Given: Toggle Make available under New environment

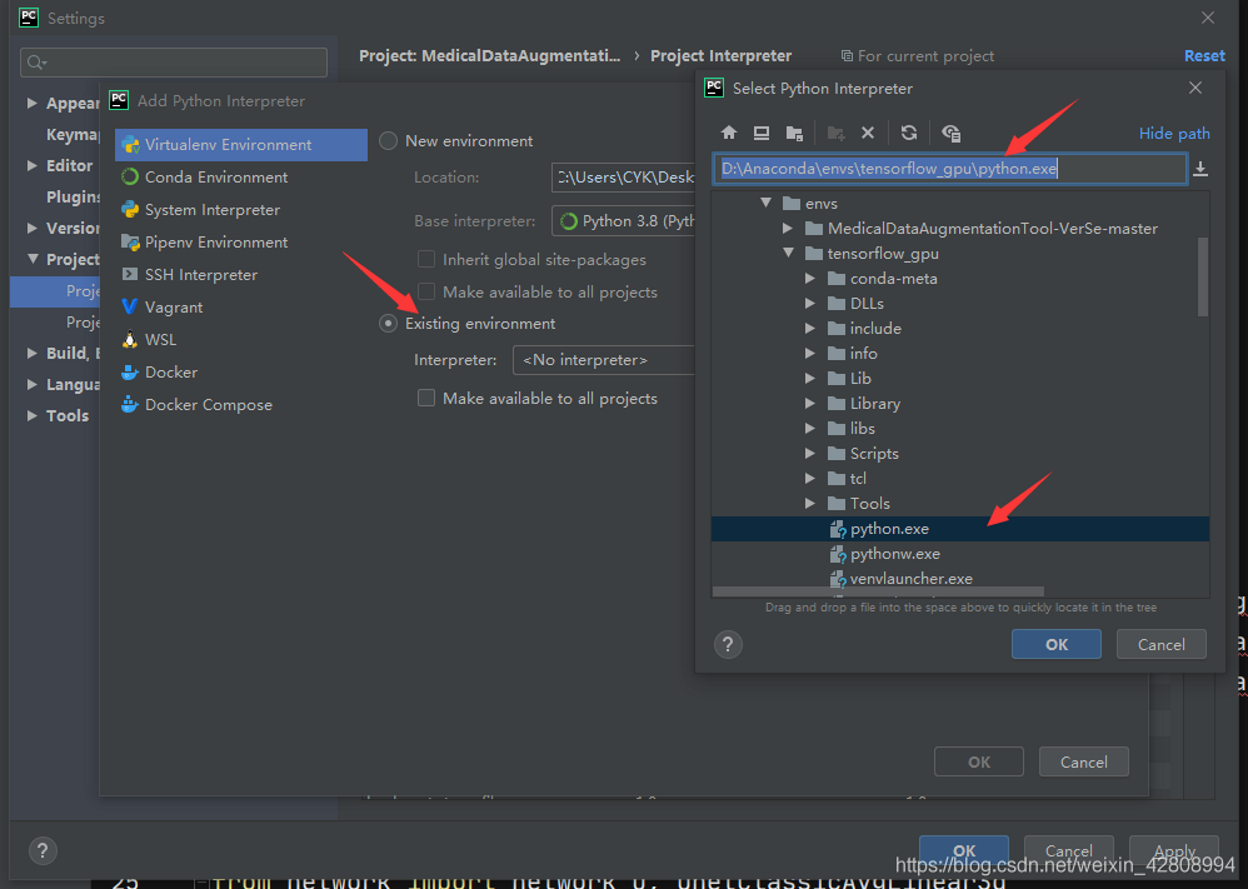Looking at the screenshot, I should (x=426, y=292).
